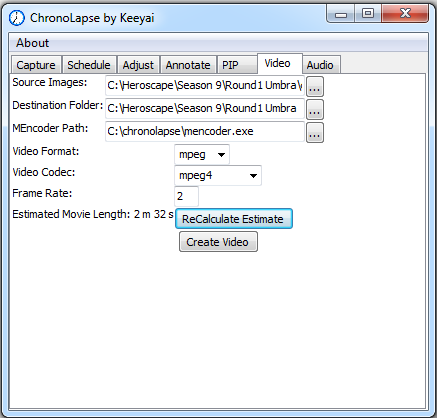Switch to the Capture tab
The height and width of the screenshot is (418, 437).
click(36, 65)
